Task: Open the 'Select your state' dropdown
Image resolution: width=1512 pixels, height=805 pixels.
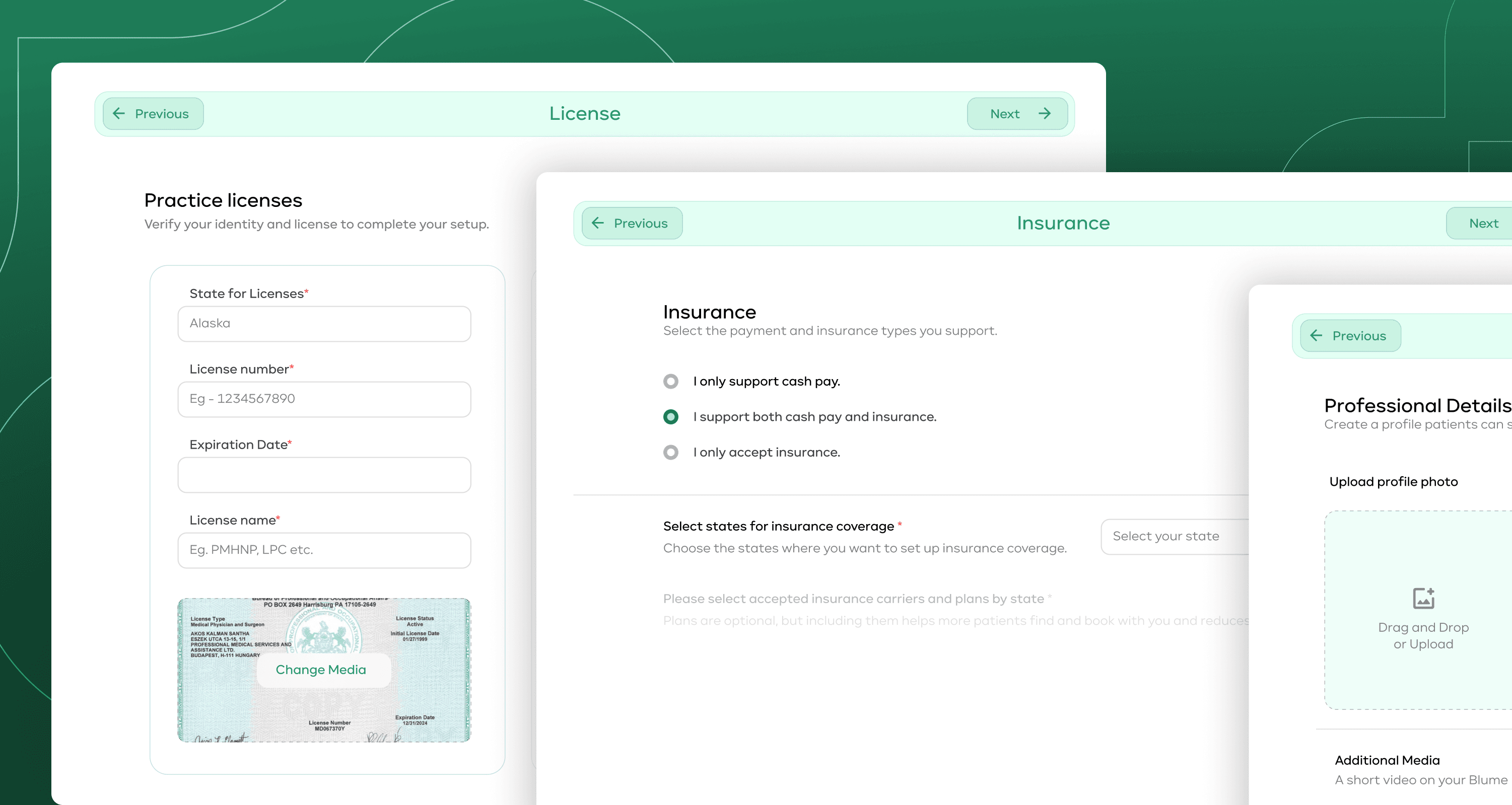Action: tap(1175, 537)
